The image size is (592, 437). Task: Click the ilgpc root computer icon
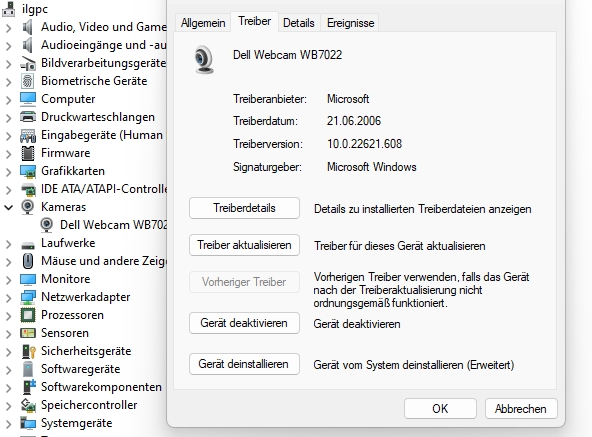click(x=8, y=9)
